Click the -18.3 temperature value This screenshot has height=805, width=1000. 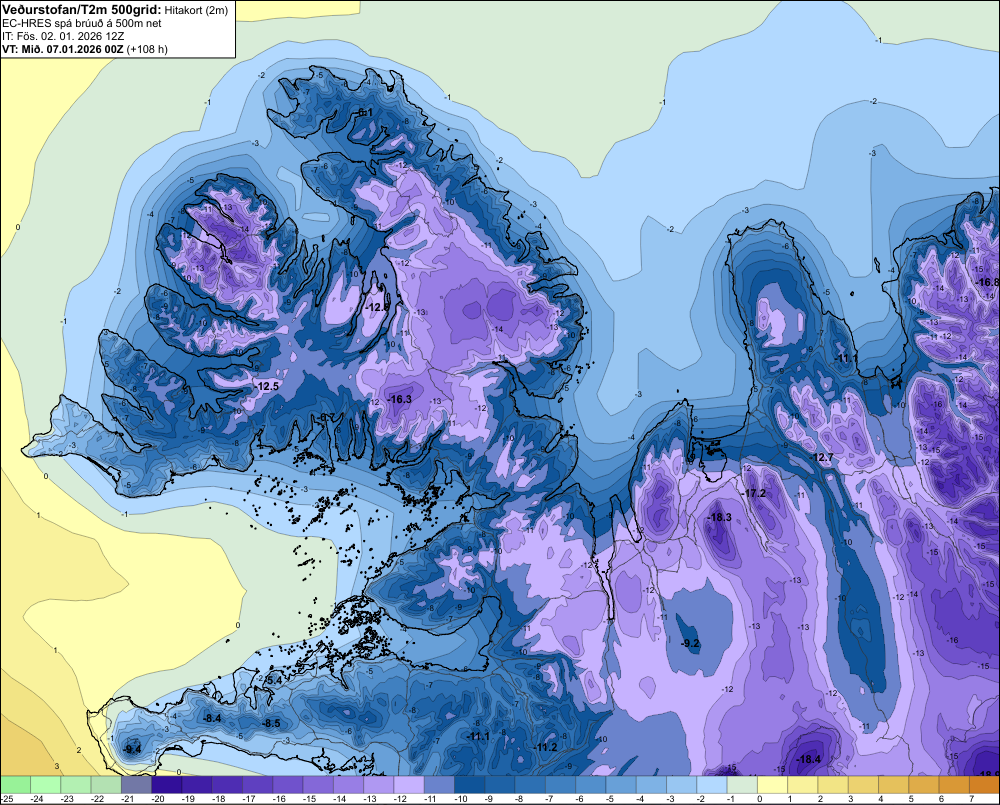tap(720, 517)
